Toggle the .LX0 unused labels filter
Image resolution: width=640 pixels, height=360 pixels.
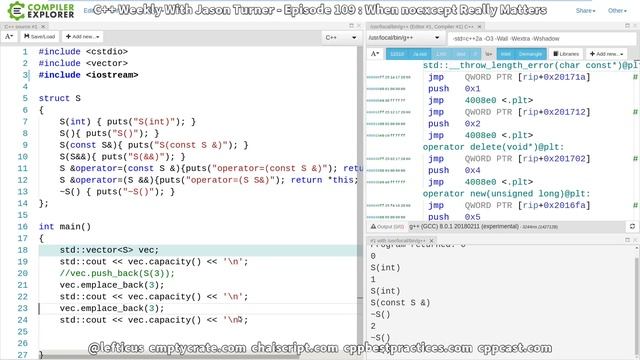441,54
